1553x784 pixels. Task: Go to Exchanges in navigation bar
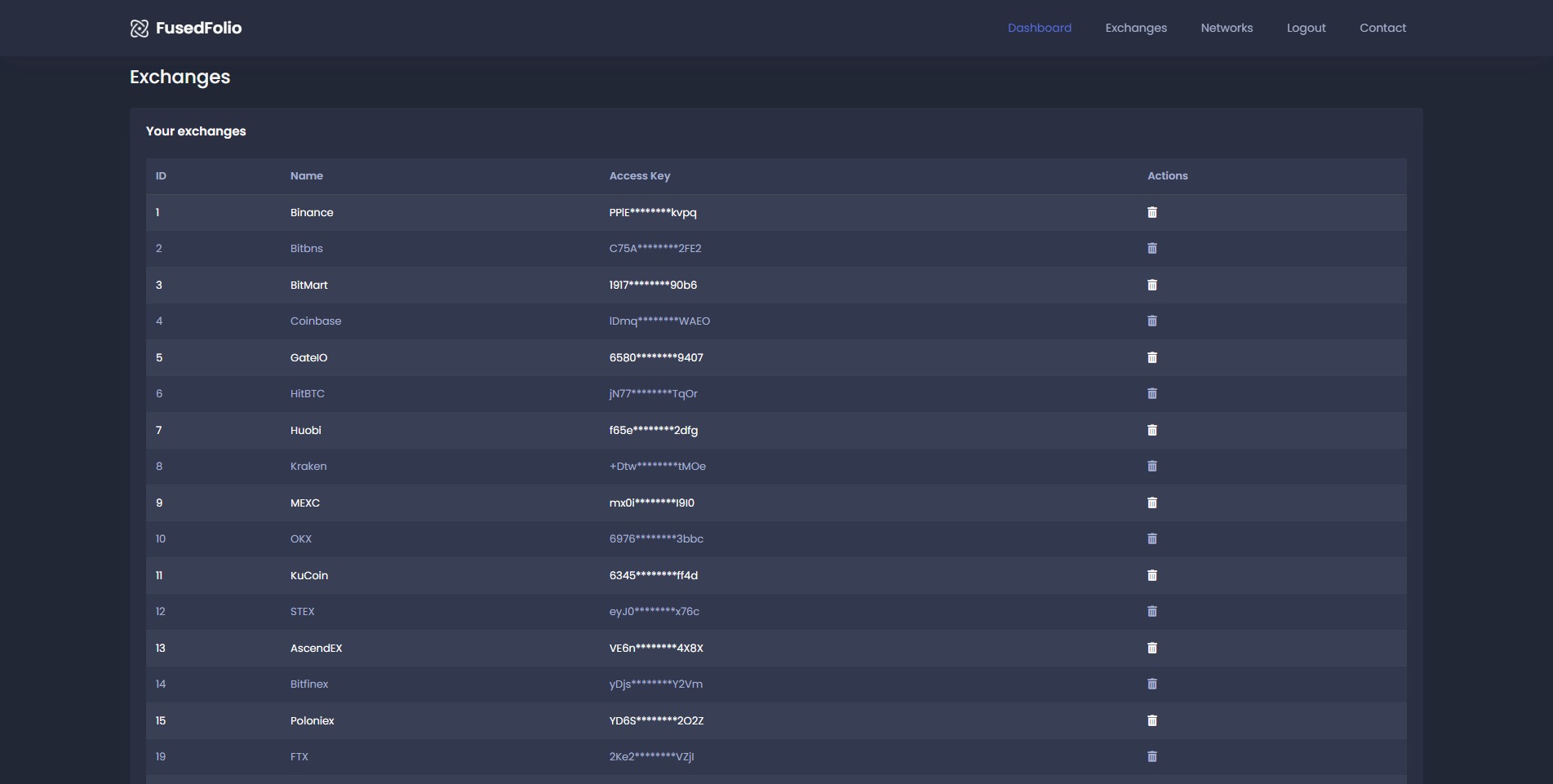1136,28
